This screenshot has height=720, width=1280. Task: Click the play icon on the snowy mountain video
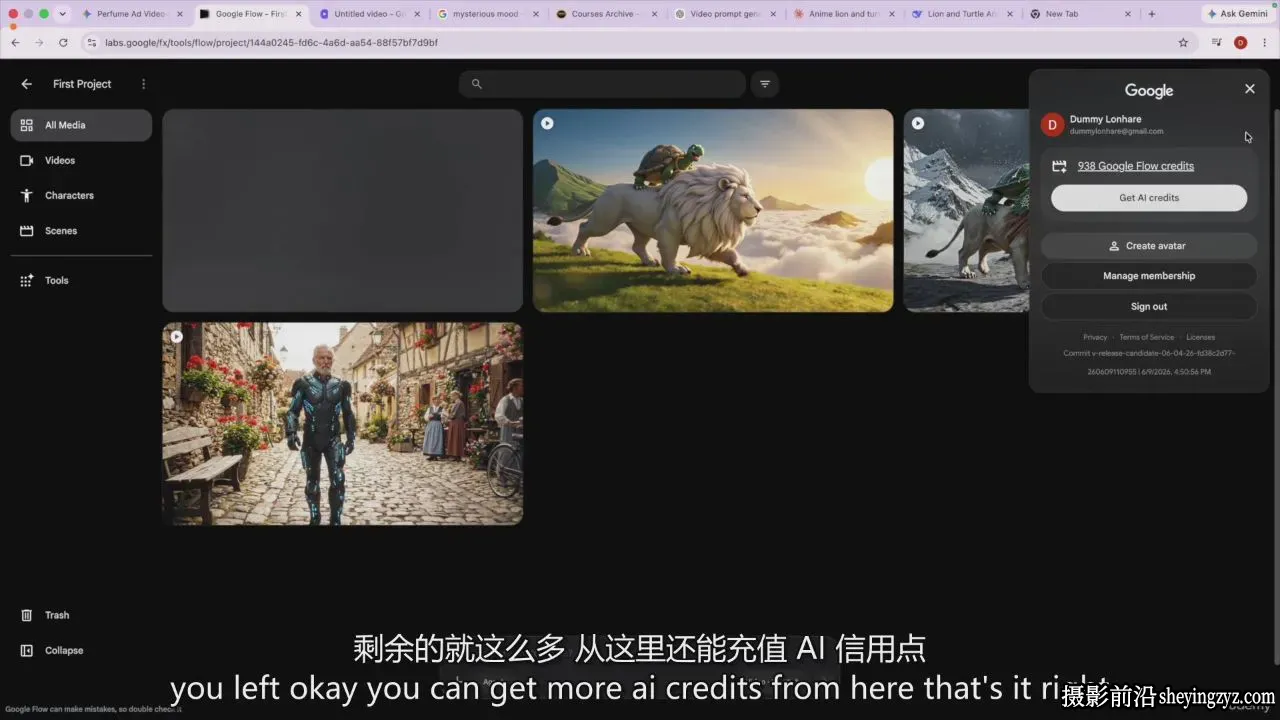point(918,123)
